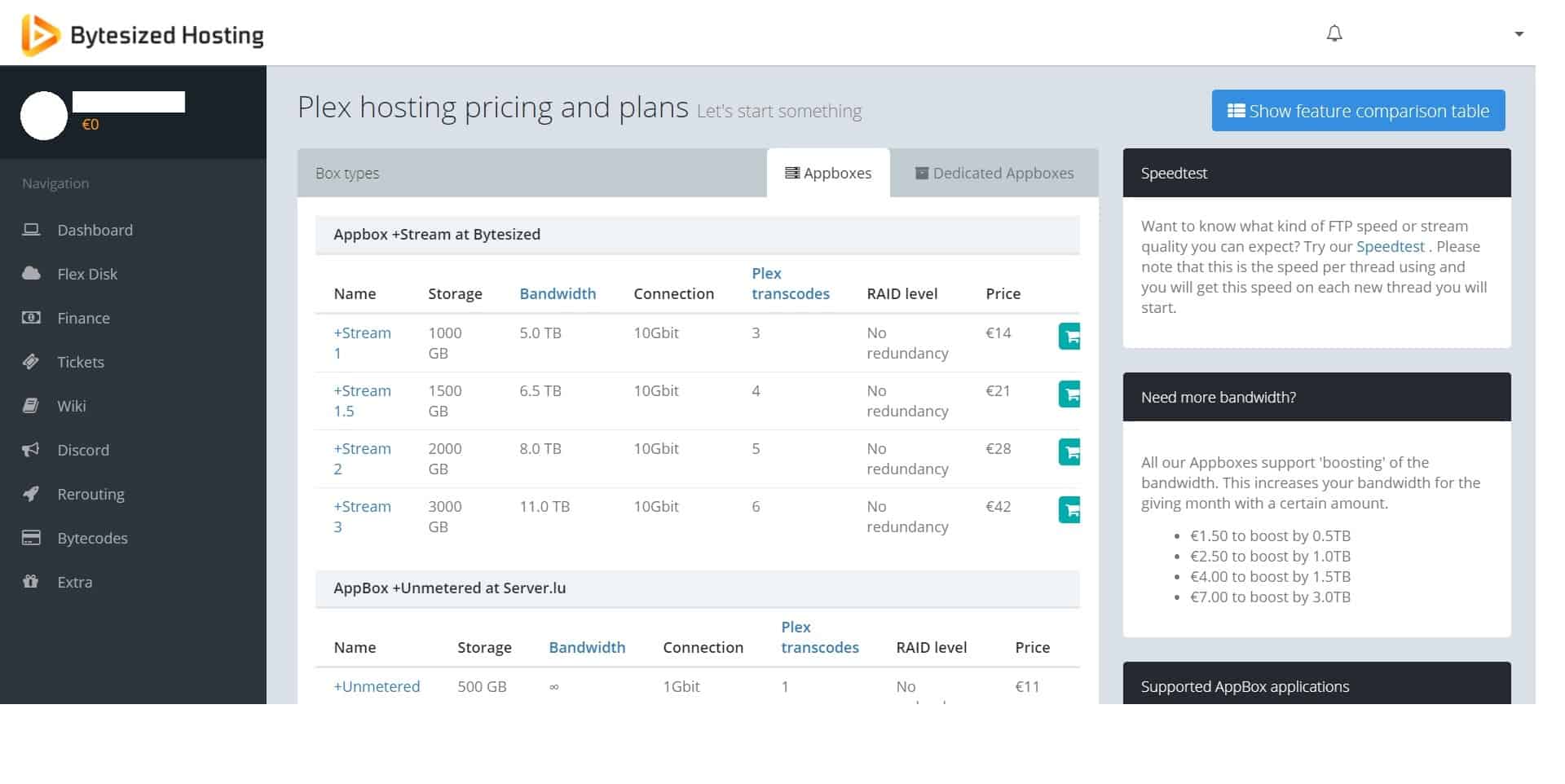Image resolution: width=1565 pixels, height=784 pixels.
Task: Purchase the +Stream 3 plan via cart icon
Action: pos(1069,510)
